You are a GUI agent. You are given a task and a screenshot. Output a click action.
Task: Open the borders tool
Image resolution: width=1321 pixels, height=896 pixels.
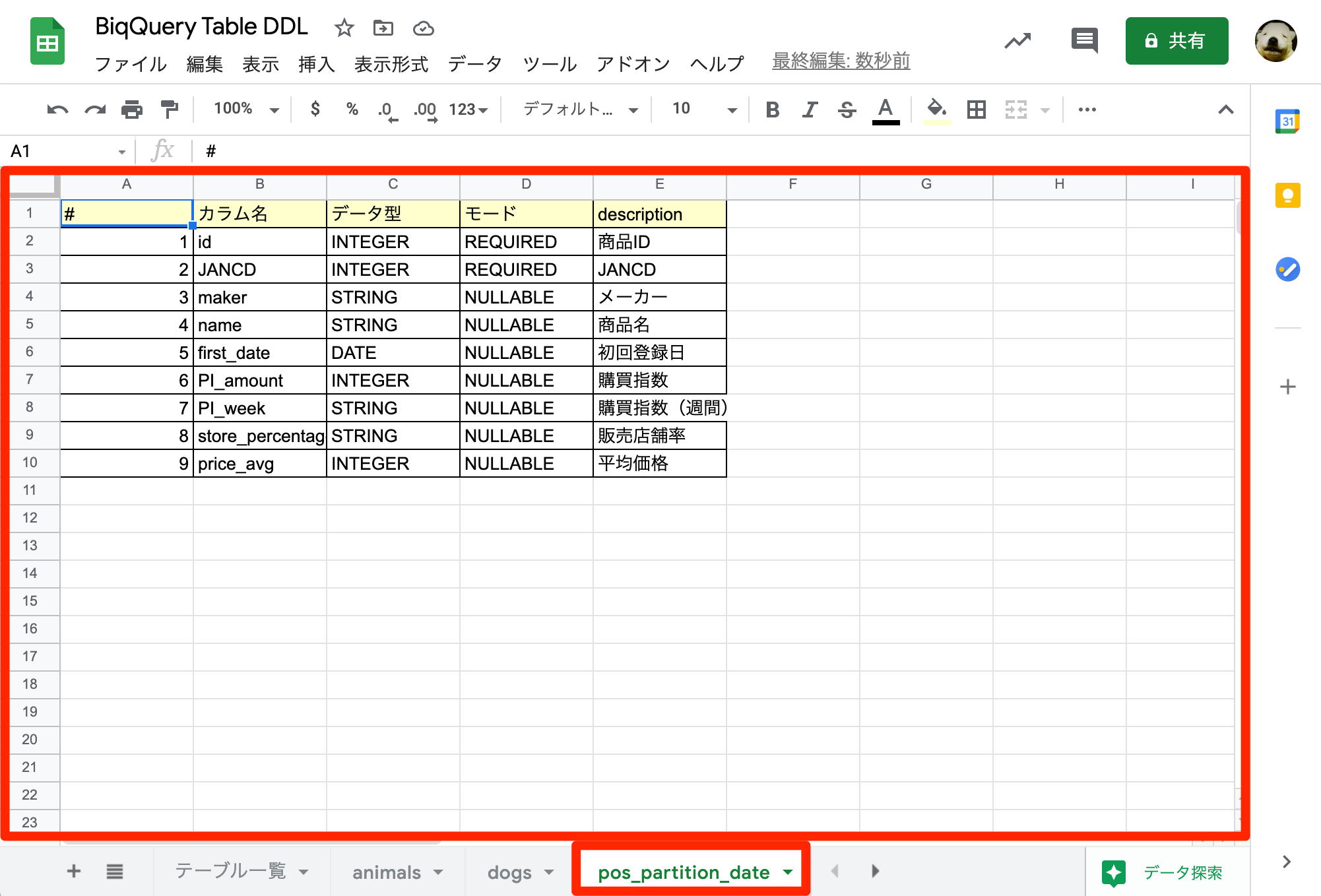[976, 110]
